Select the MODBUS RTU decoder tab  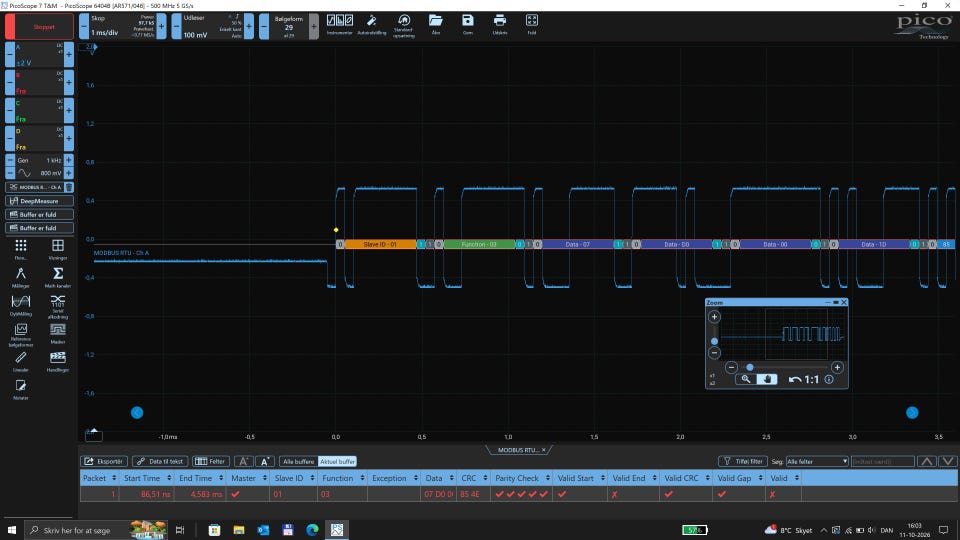[519, 450]
